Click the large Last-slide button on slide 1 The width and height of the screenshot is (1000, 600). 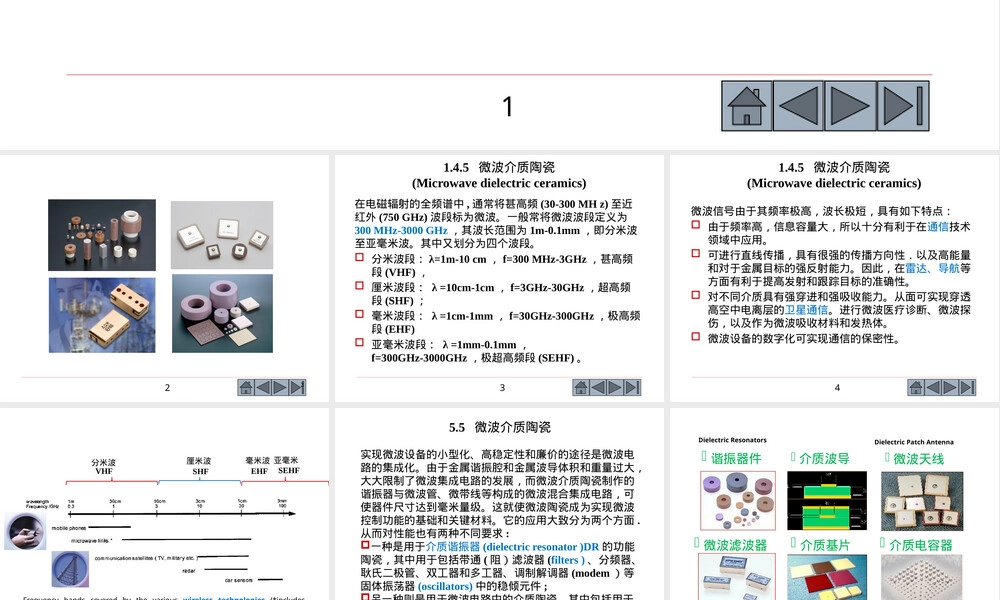(x=903, y=106)
